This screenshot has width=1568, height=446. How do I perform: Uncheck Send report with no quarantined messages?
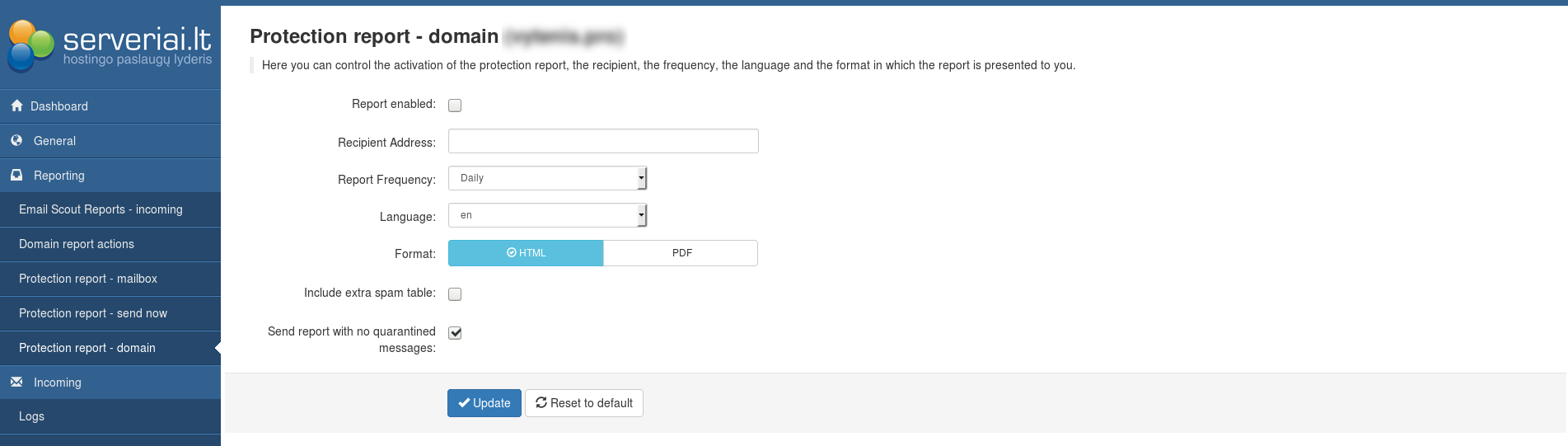(x=455, y=332)
